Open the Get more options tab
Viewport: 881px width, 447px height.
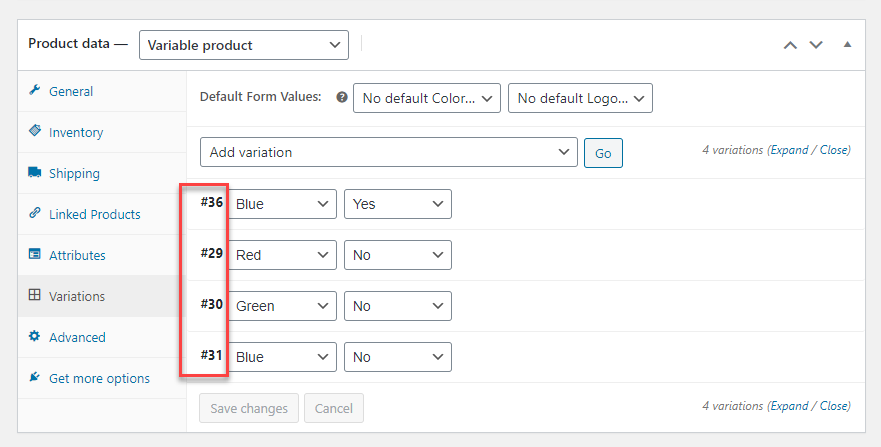102,378
